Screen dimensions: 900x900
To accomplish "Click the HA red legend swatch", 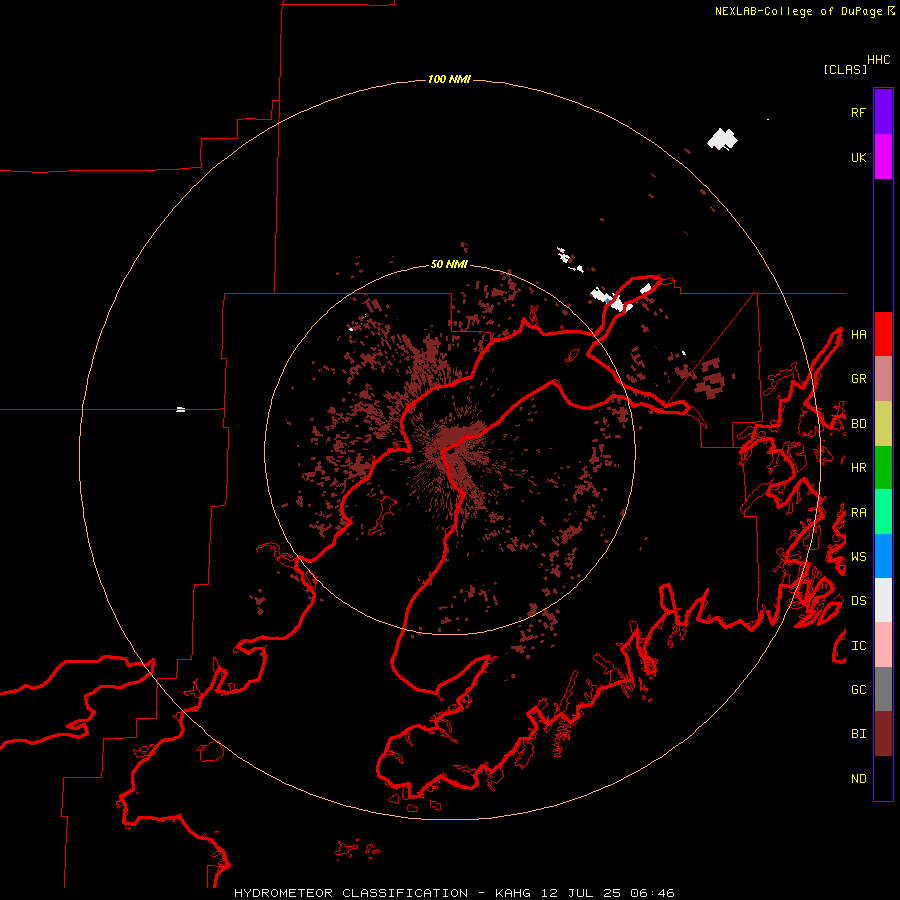I will 883,334.
